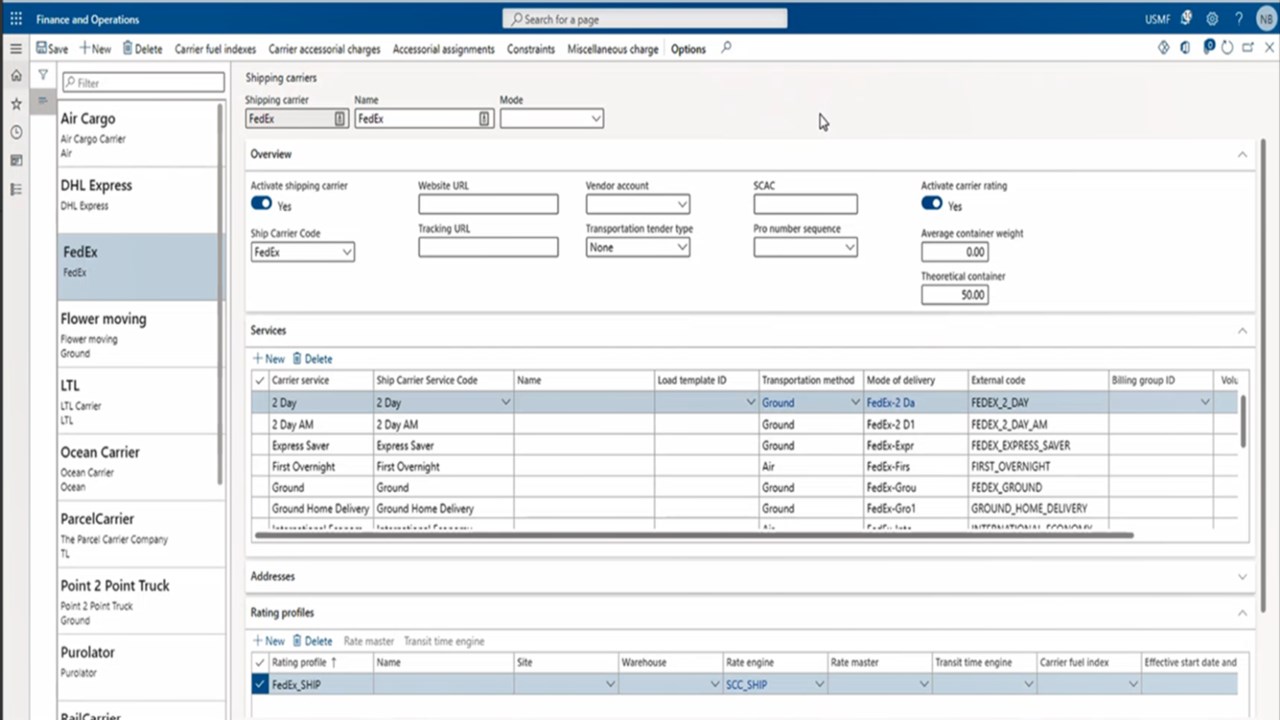Expand the hamburger navigation menu

[15, 48]
